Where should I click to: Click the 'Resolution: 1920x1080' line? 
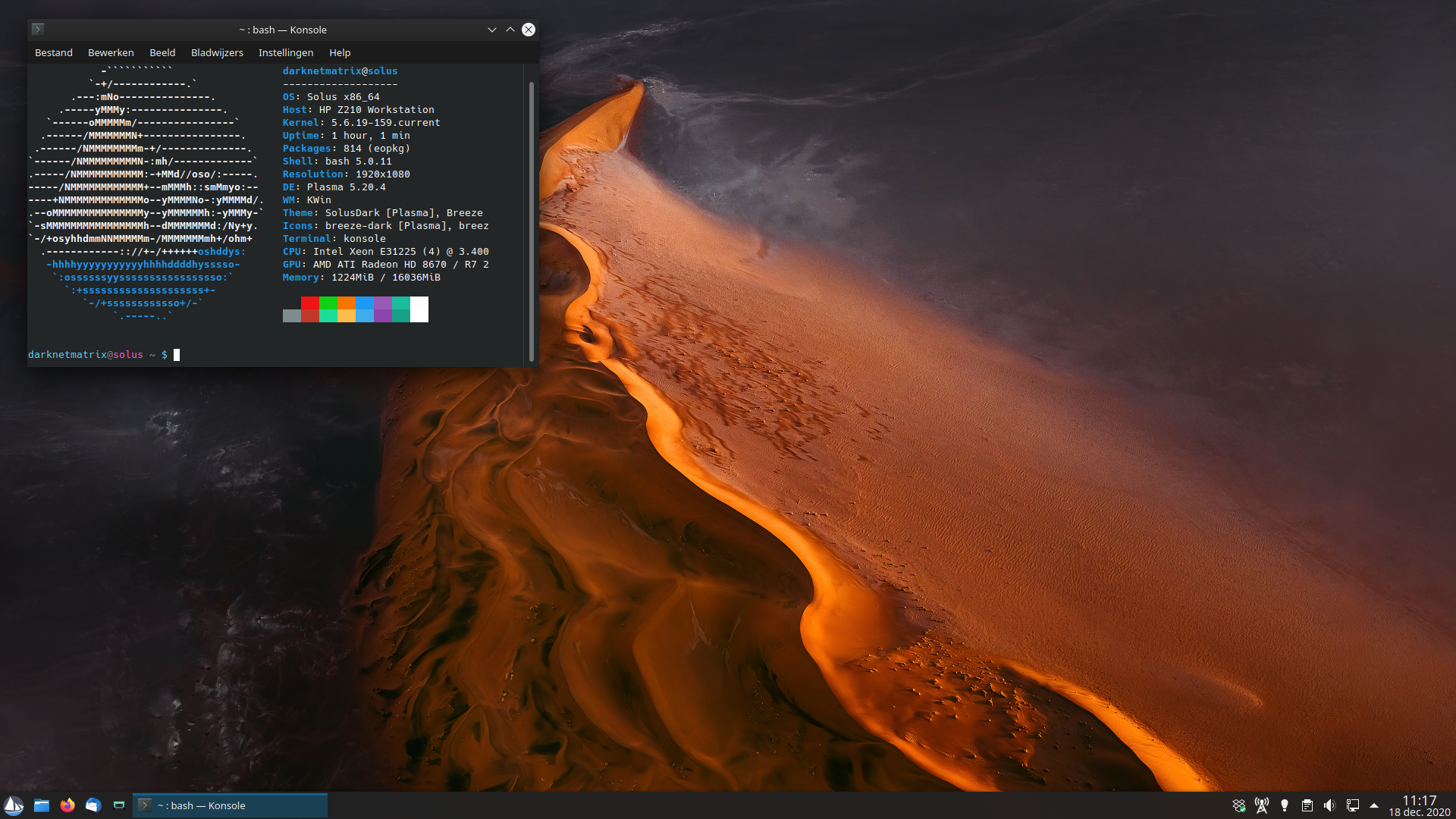pyautogui.click(x=347, y=174)
